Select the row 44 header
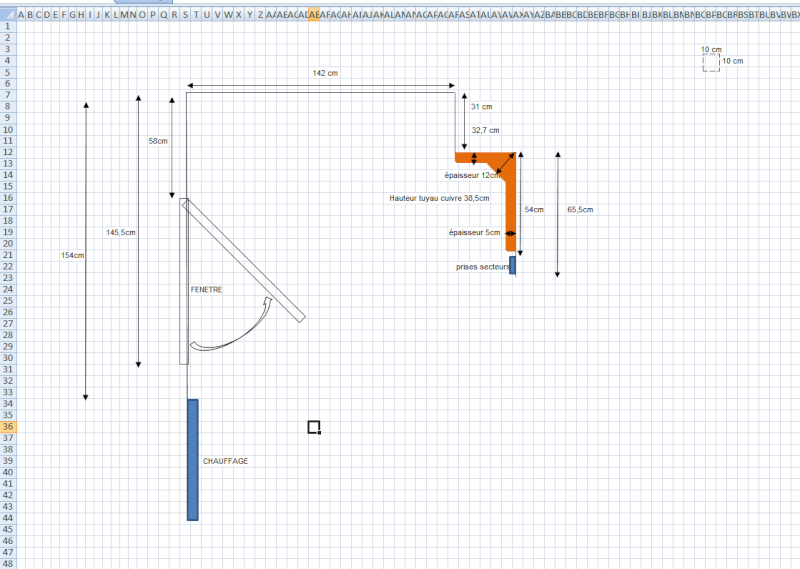 (8, 518)
